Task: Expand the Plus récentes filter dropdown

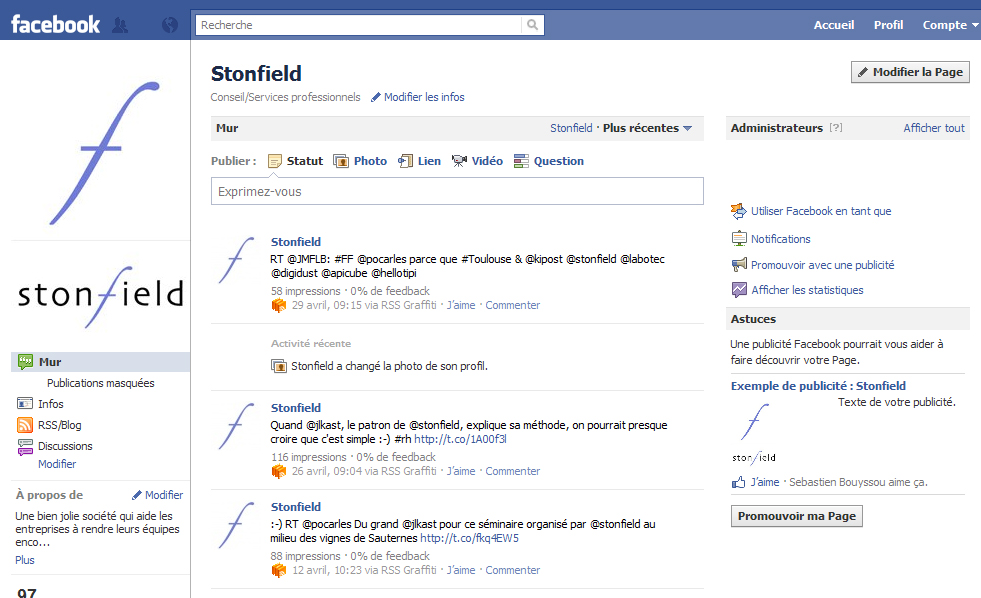Action: (x=648, y=128)
